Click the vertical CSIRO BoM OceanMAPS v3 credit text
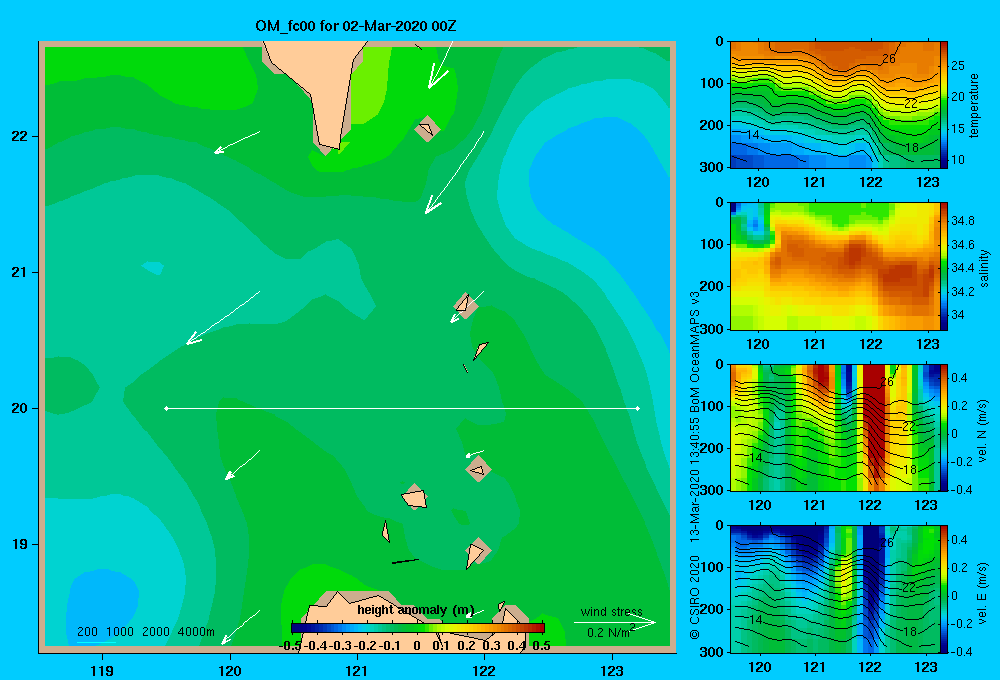1000x680 pixels. pos(695,465)
